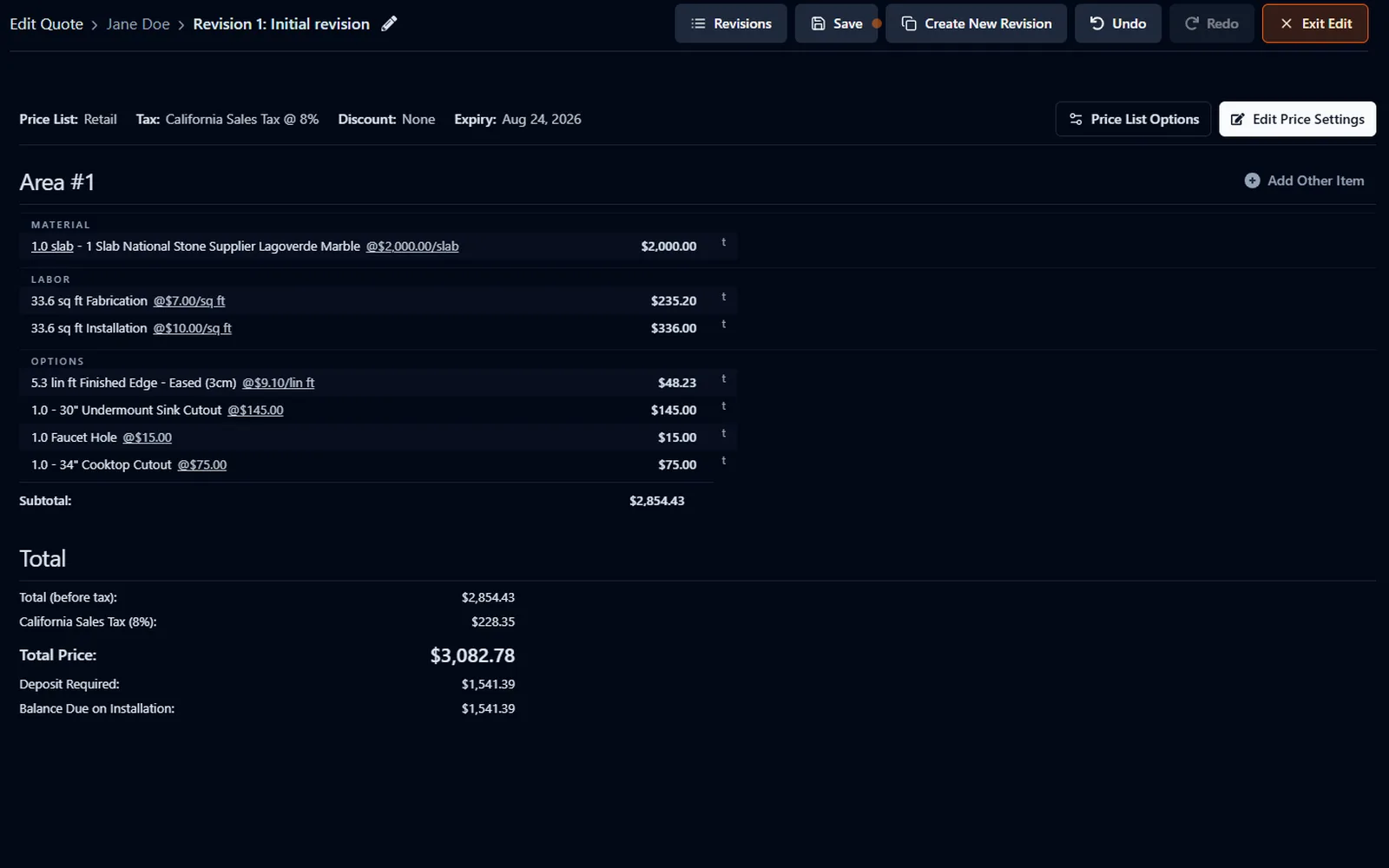Edit the Faucet Hole price @$15.00
Screen dimensions: 1389x868
(147, 437)
